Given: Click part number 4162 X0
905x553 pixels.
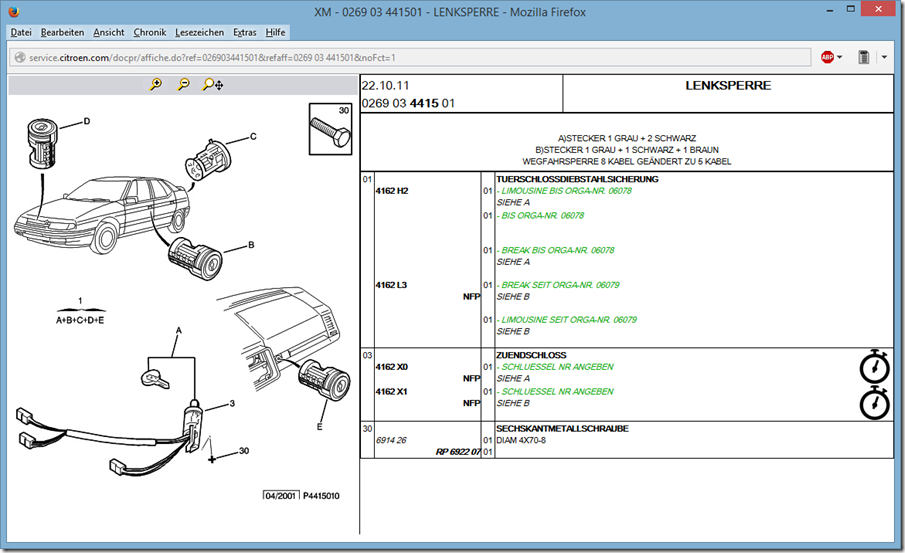Looking at the screenshot, I should pyautogui.click(x=392, y=367).
